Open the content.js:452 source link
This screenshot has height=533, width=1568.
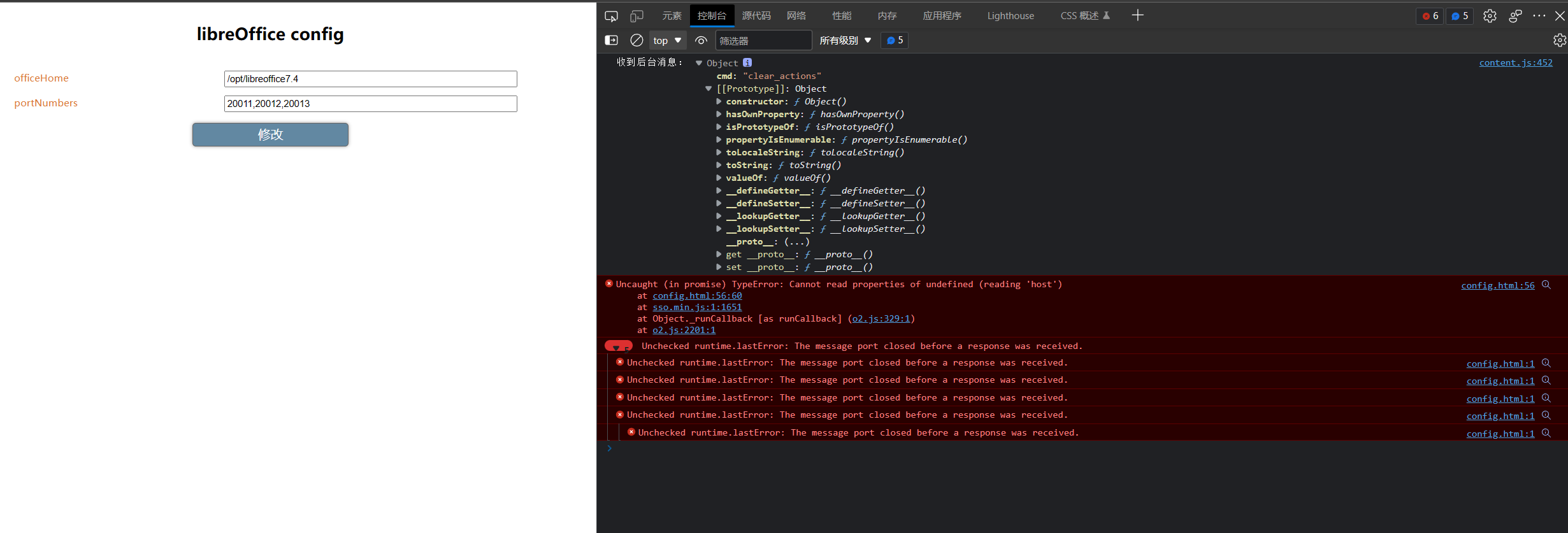point(1515,62)
